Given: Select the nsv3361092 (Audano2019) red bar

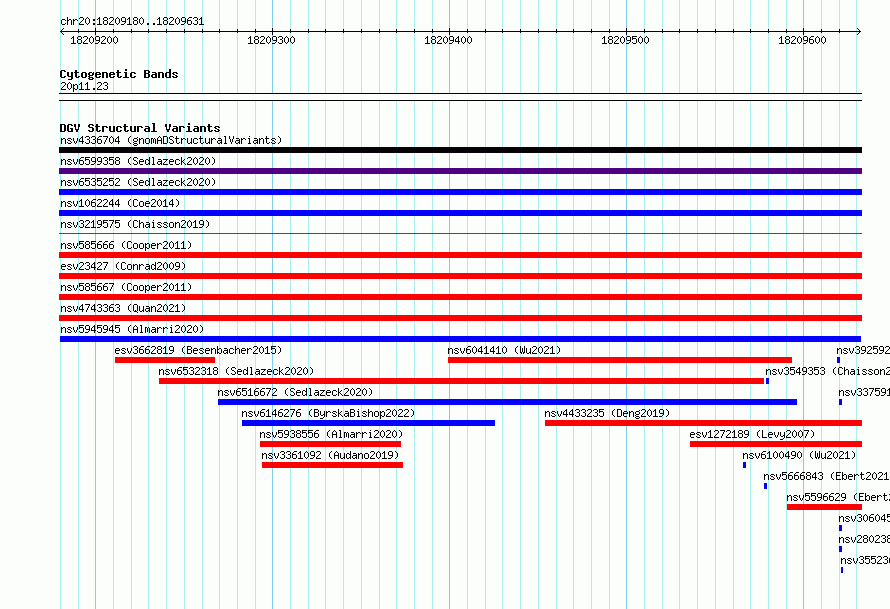Looking at the screenshot, I should point(333,465).
